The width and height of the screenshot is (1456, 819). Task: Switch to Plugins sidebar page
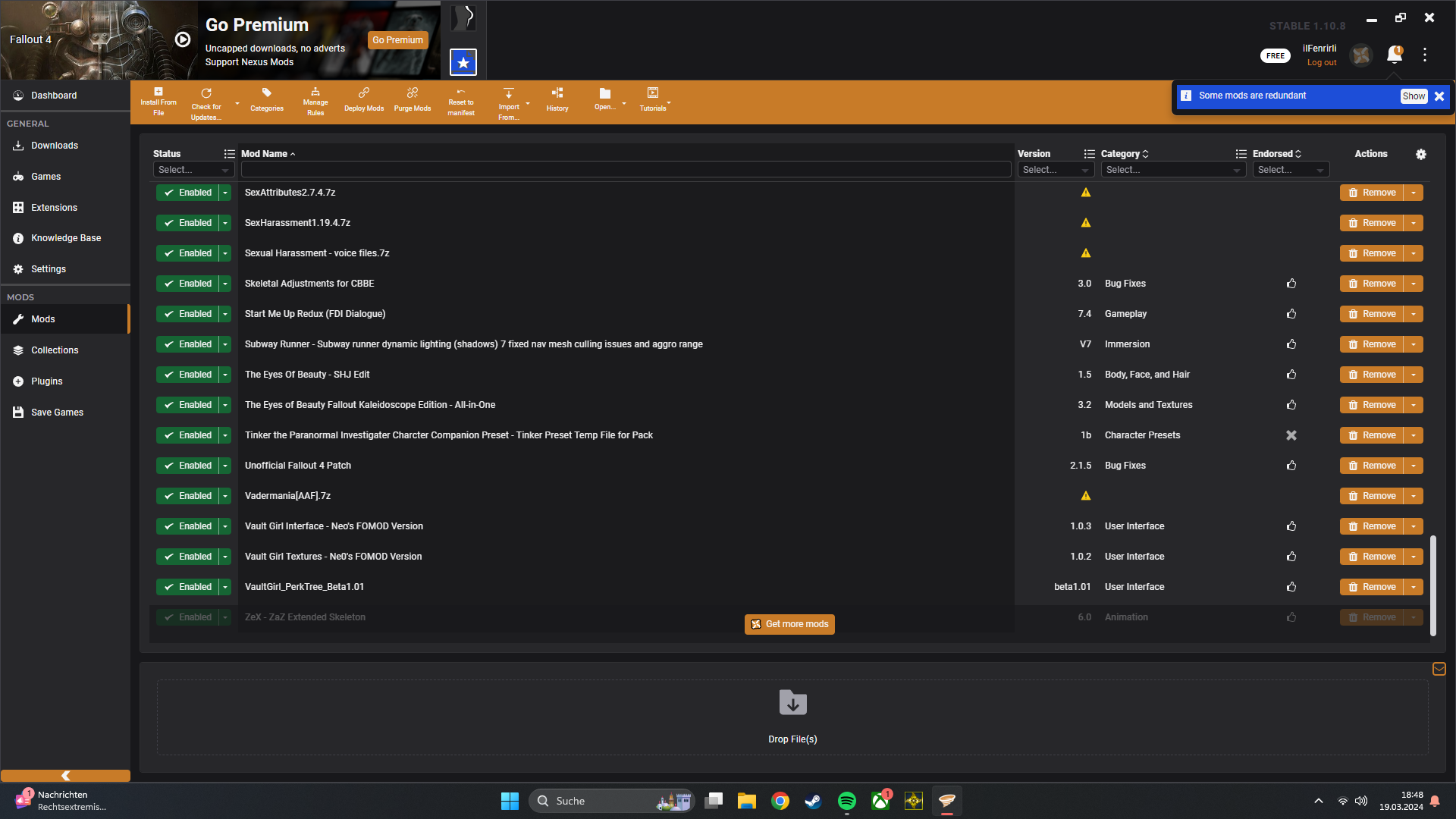coord(65,381)
